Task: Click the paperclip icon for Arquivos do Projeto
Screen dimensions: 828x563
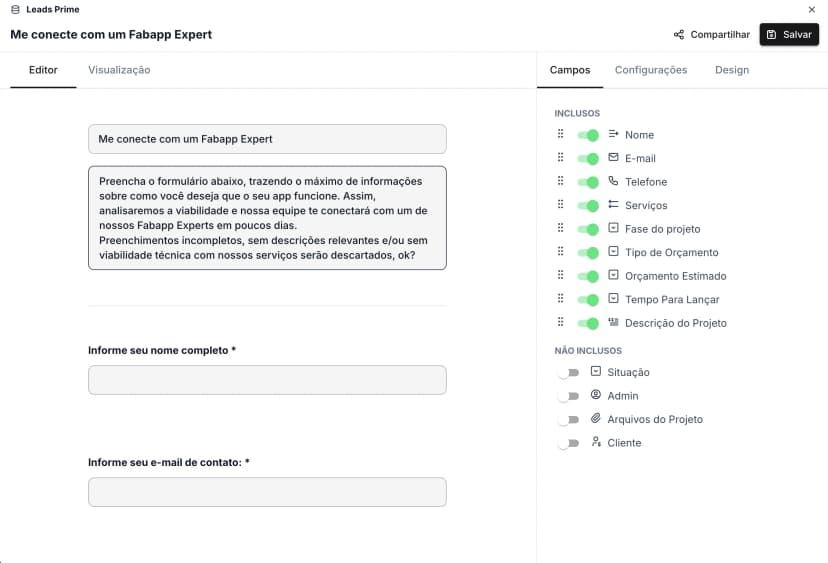Action: (596, 419)
